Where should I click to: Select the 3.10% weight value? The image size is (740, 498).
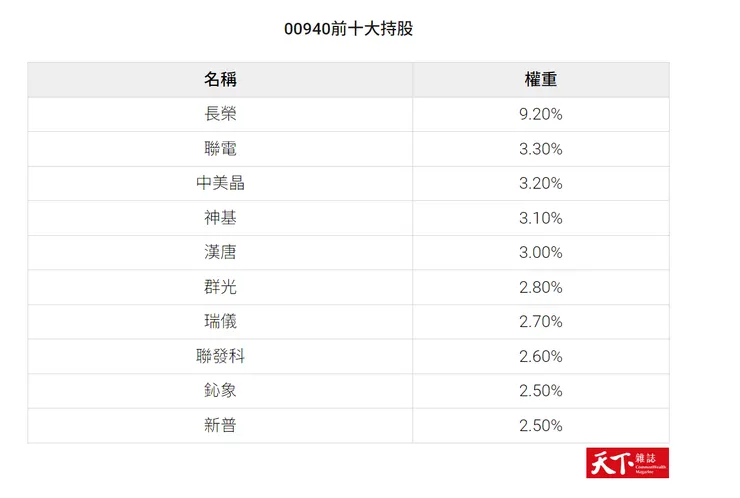(x=541, y=218)
